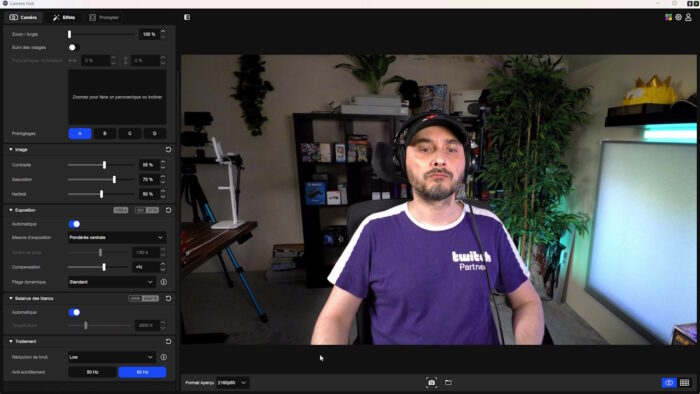Toggle the grid overlay icon
This screenshot has height=394, width=700.
pos(684,382)
